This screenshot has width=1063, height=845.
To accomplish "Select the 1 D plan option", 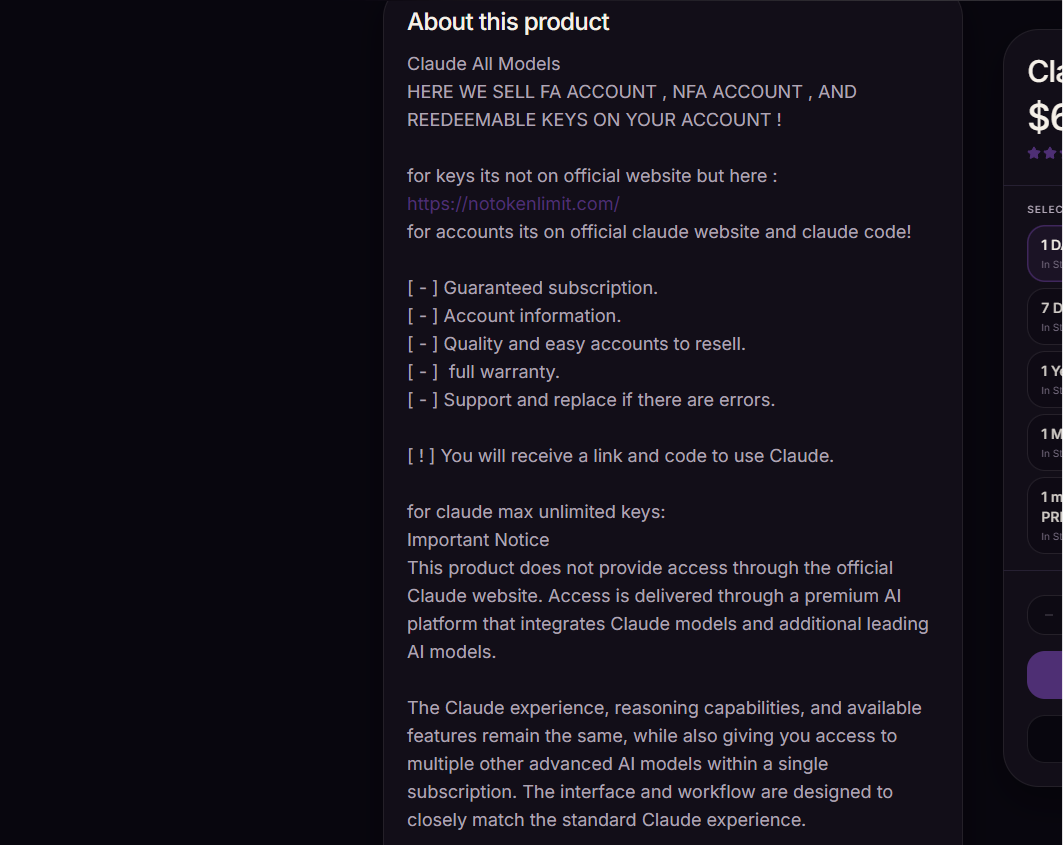I will pos(1045,254).
